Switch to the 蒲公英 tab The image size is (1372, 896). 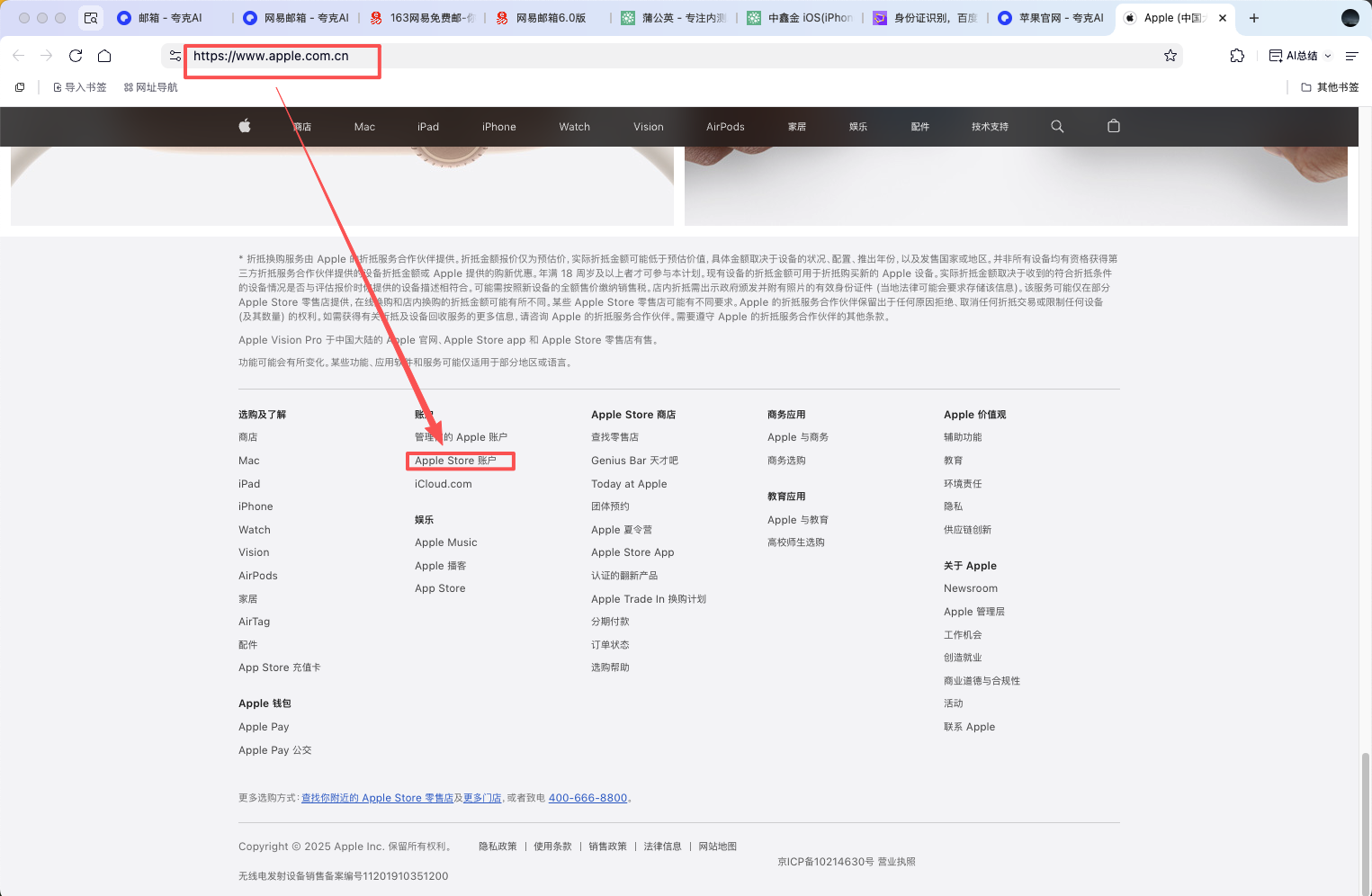(675, 18)
